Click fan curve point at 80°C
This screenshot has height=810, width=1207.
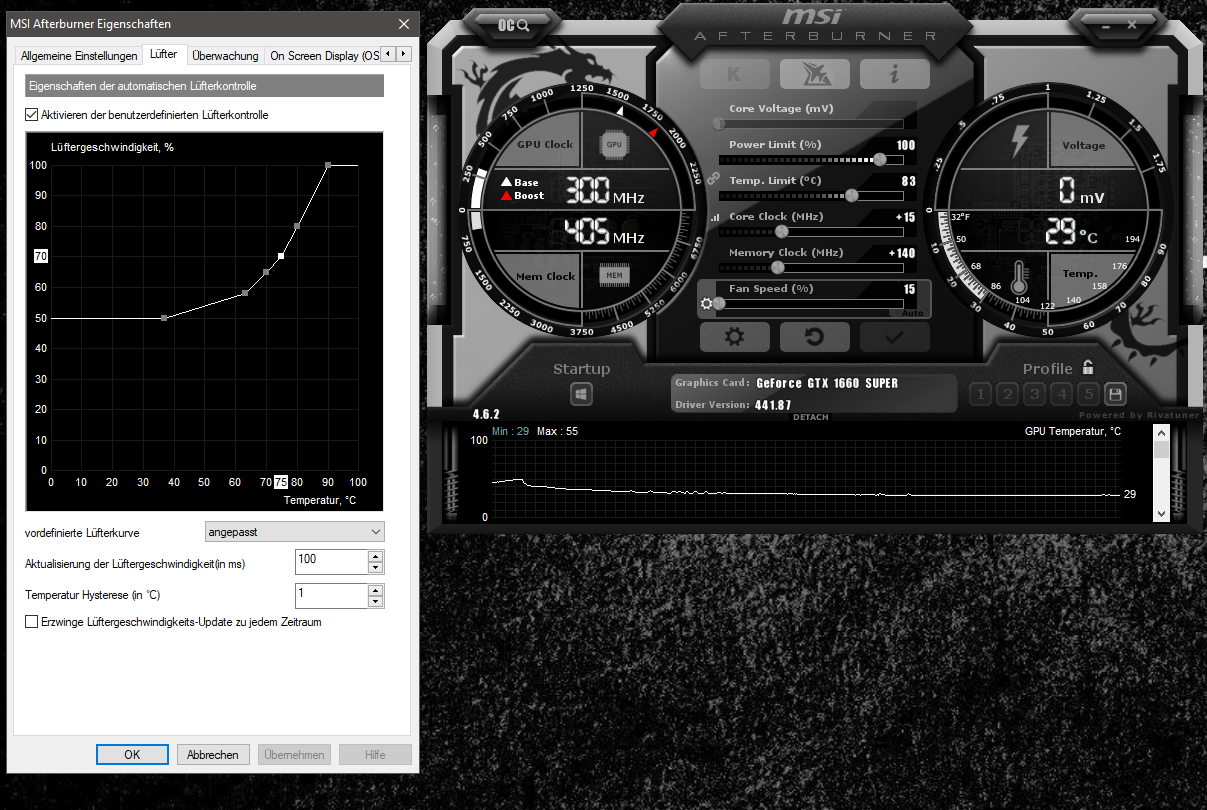coord(297,226)
